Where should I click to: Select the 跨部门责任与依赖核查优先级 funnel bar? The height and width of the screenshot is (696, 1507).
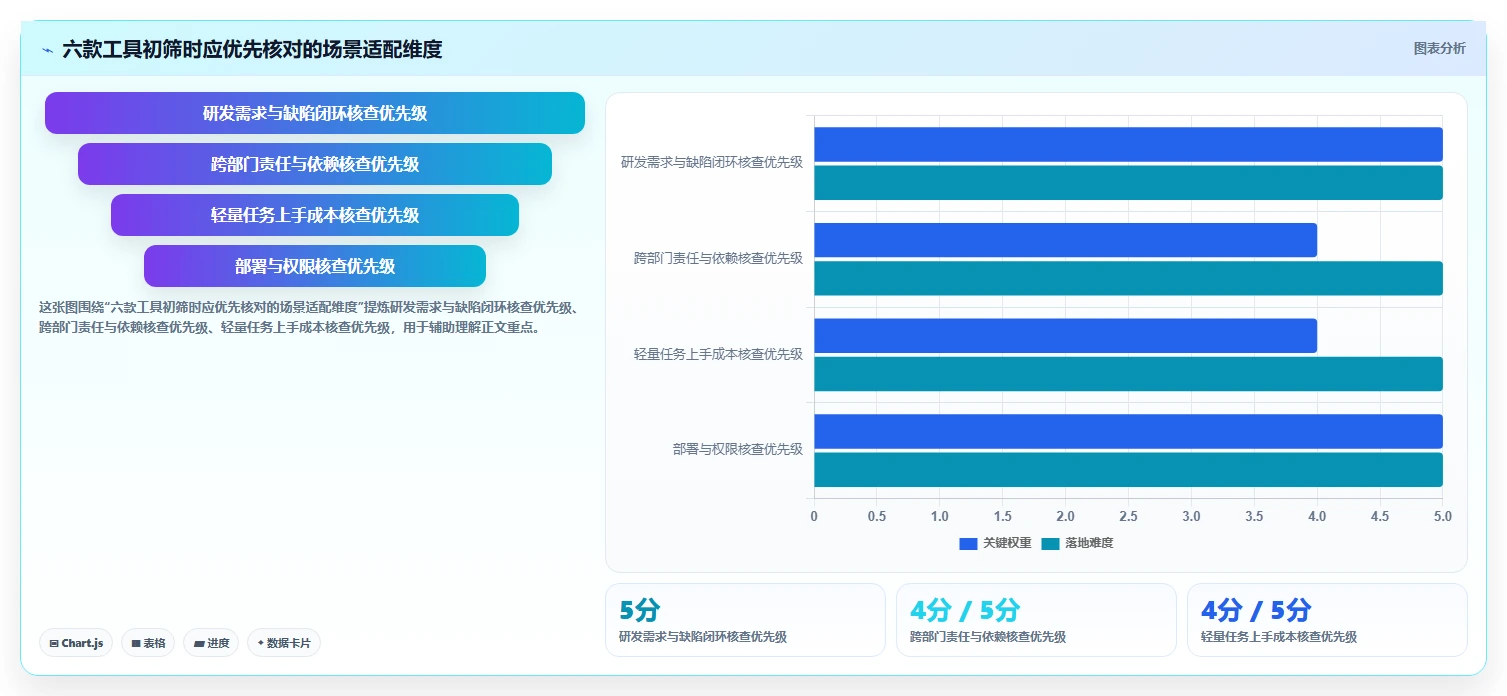click(315, 164)
